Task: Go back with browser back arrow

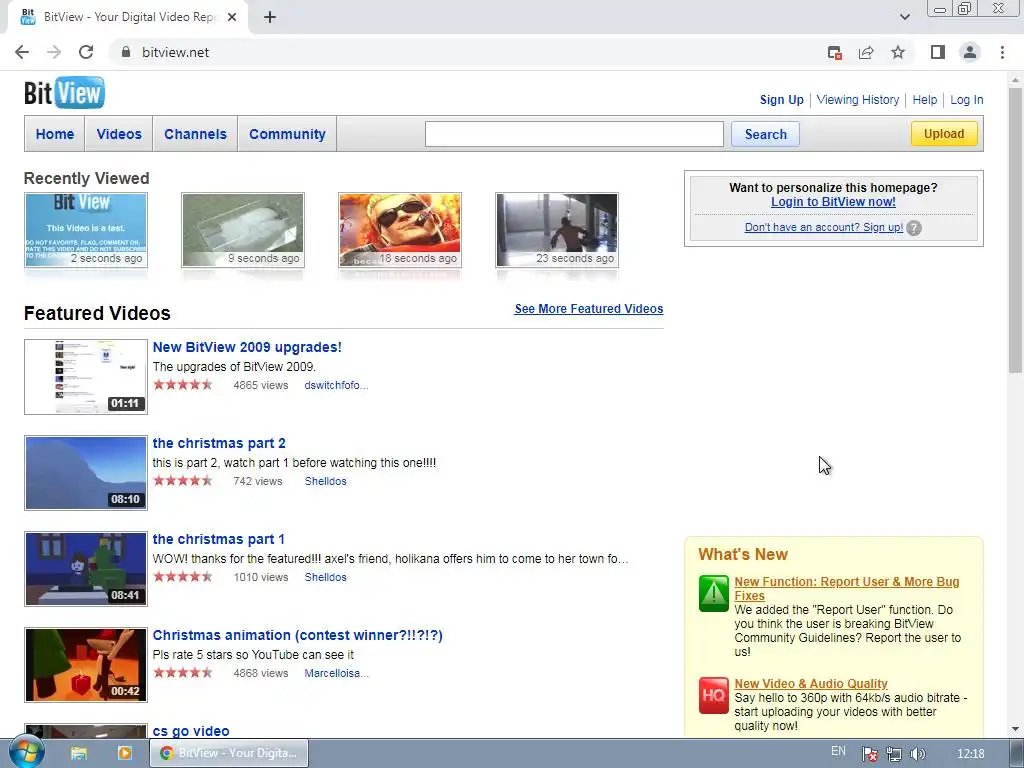Action: coord(22,52)
